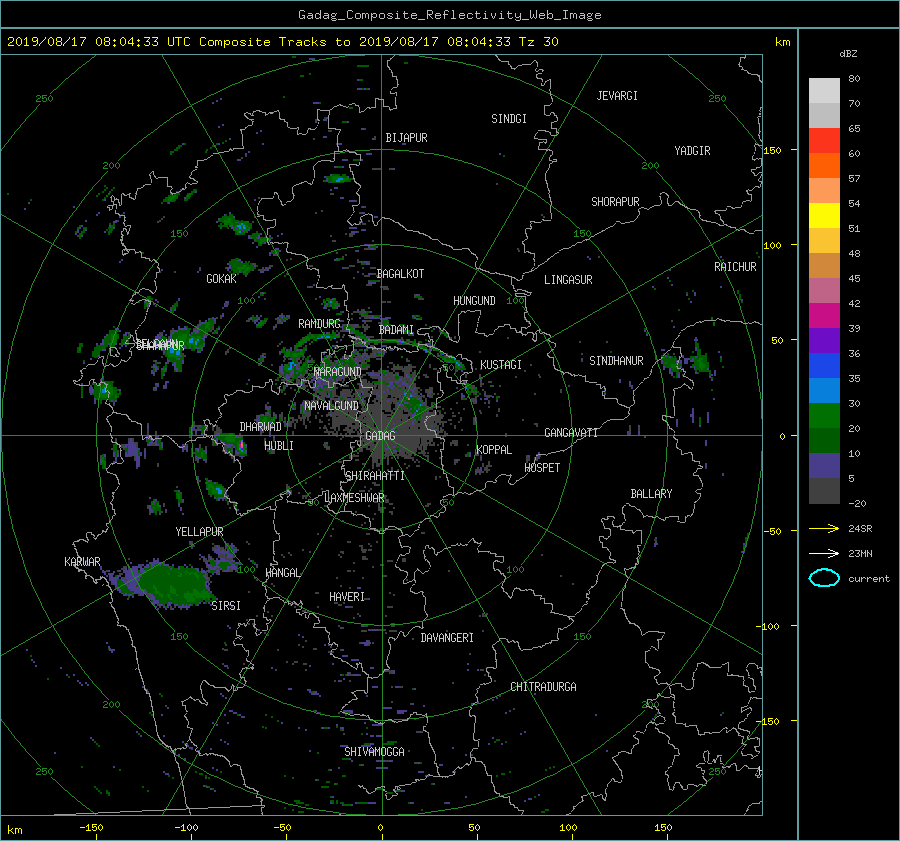Click the HUBLI city label
Viewport: 900px width, 841px height.
pyautogui.click(x=279, y=445)
